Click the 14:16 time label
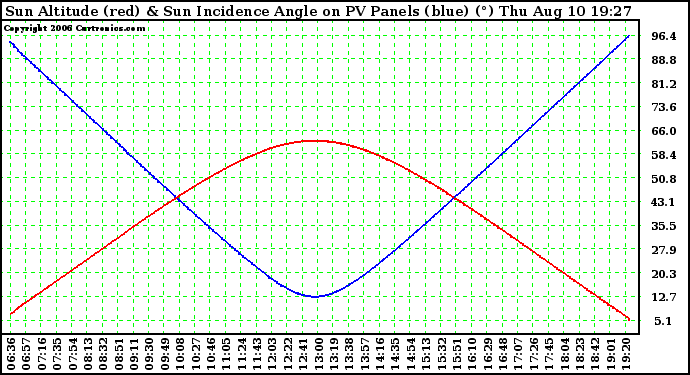 click(380, 354)
